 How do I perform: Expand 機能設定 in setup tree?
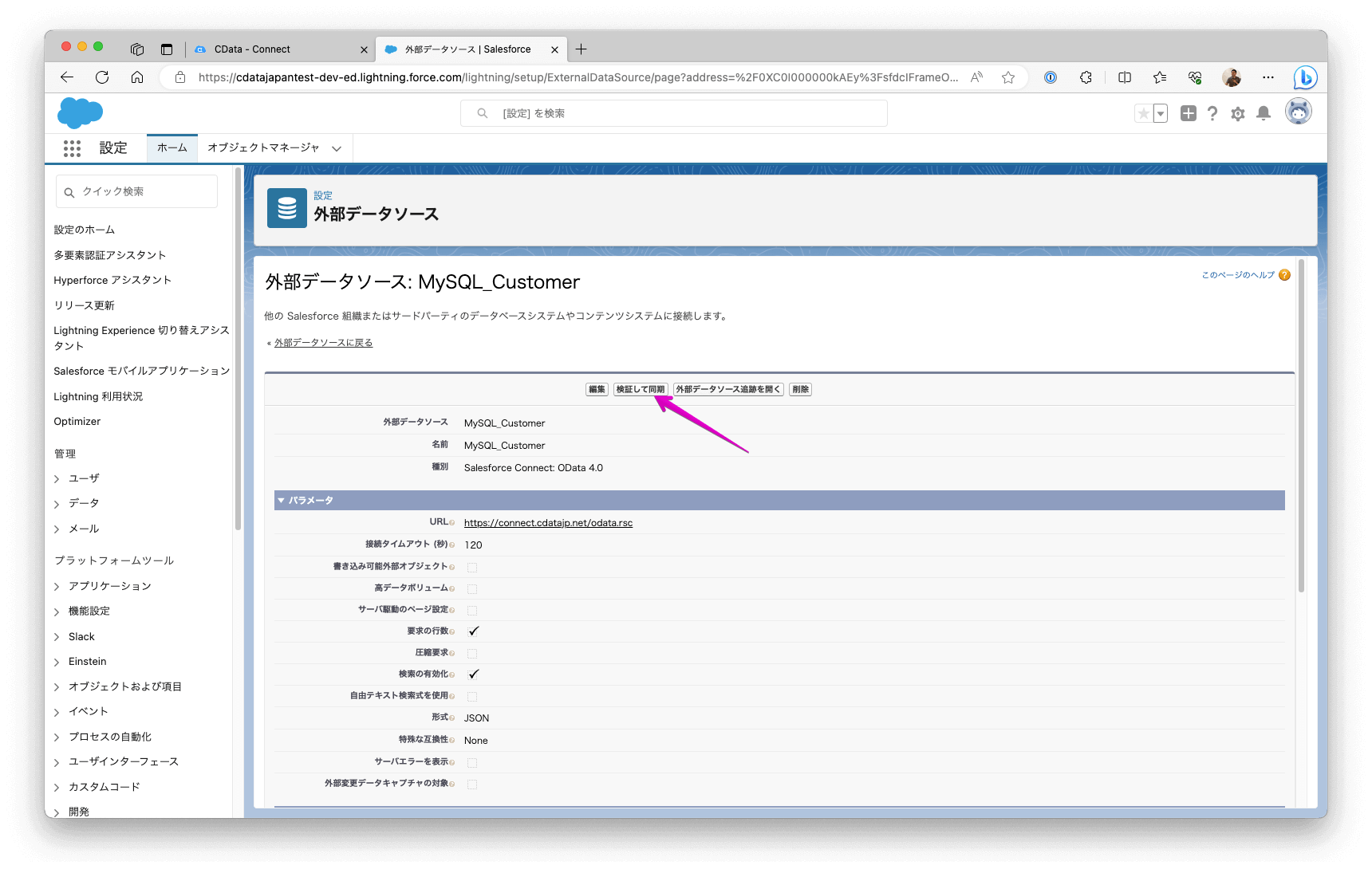click(x=57, y=612)
